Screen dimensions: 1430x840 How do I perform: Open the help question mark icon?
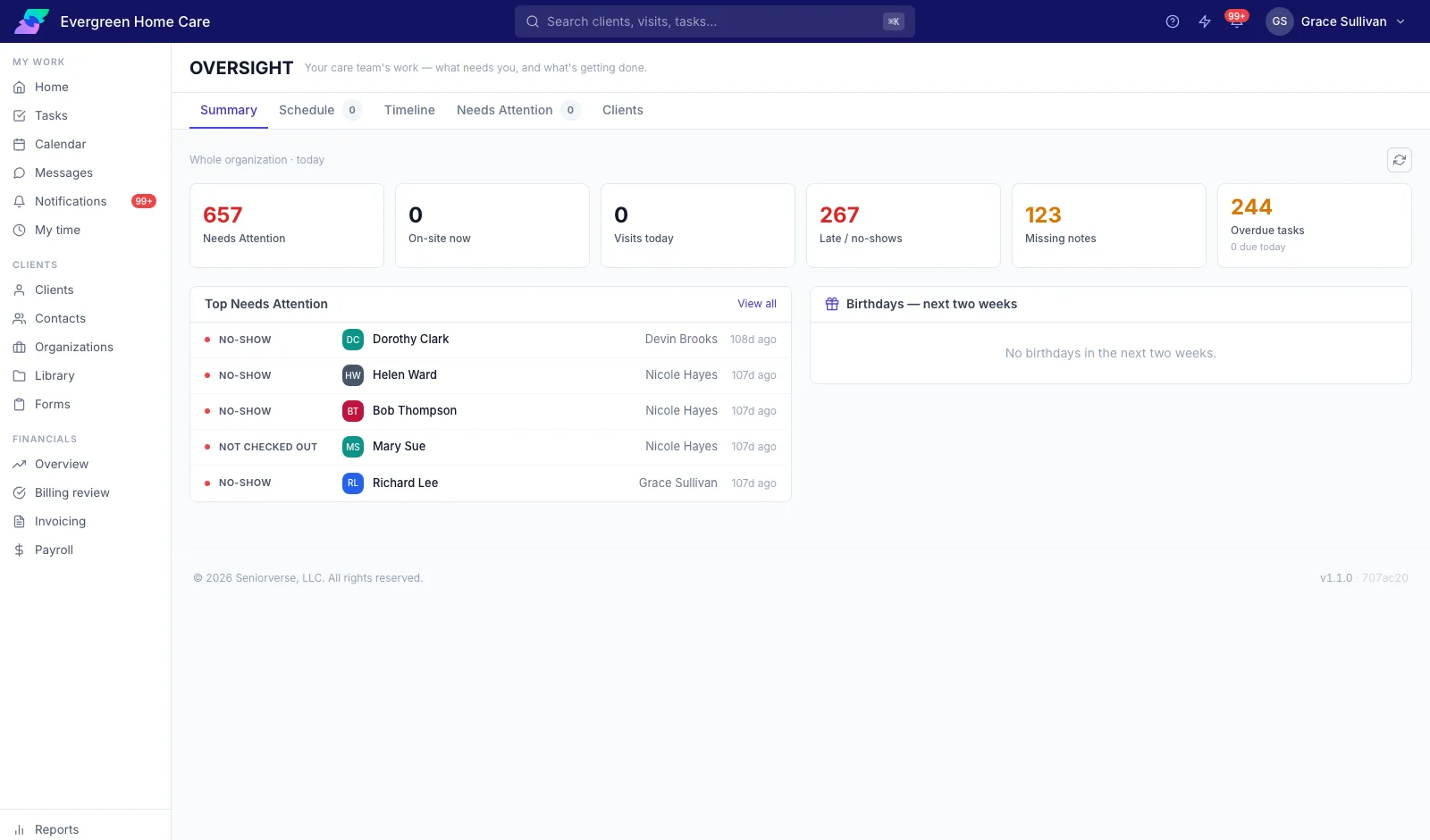1173,21
